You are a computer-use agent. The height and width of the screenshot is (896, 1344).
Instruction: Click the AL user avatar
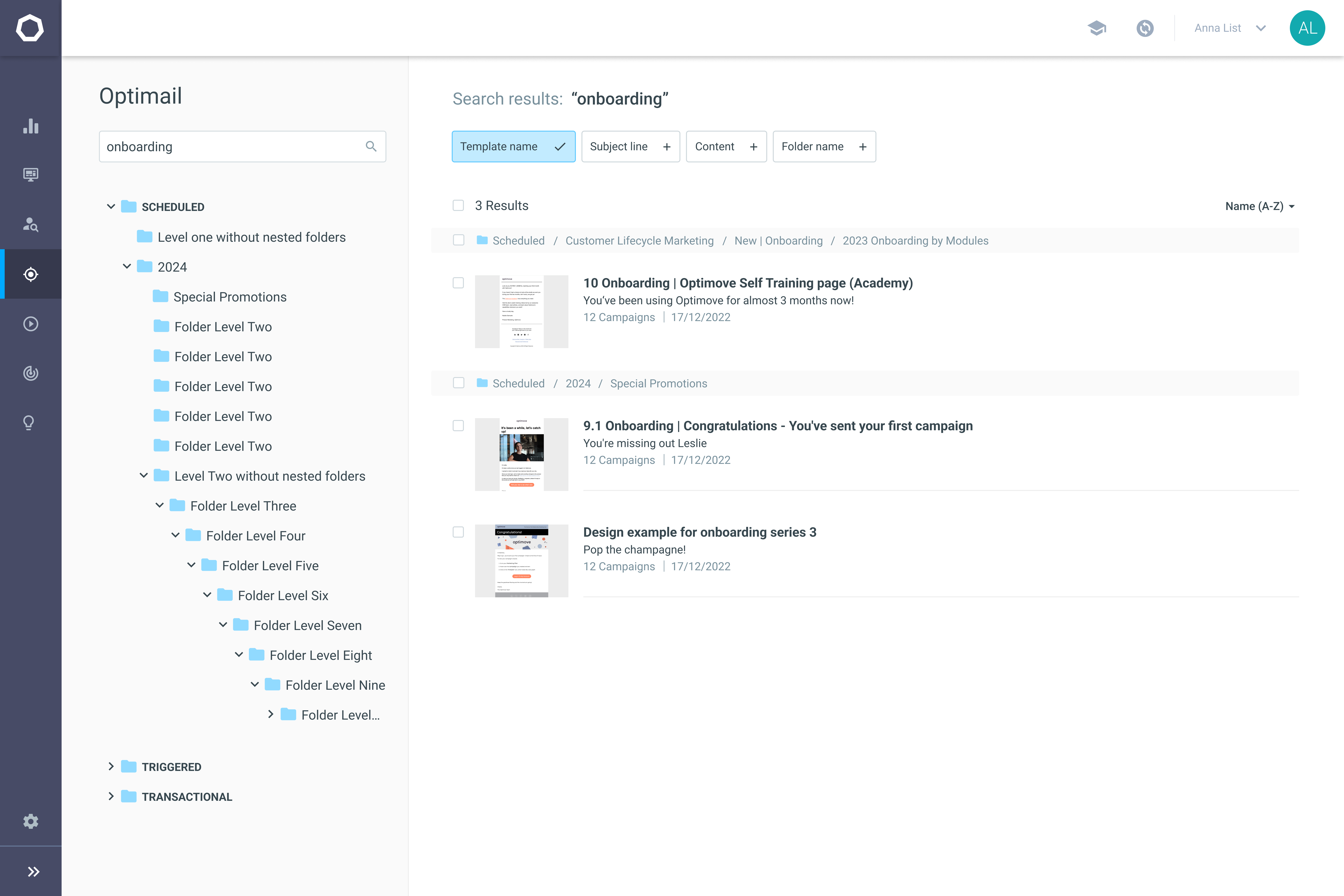1307,28
